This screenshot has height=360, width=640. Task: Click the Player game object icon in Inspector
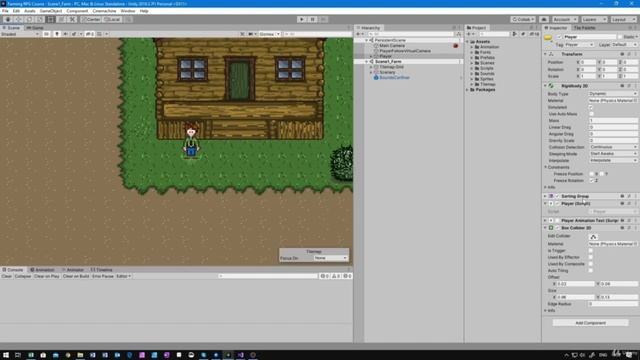point(548,38)
